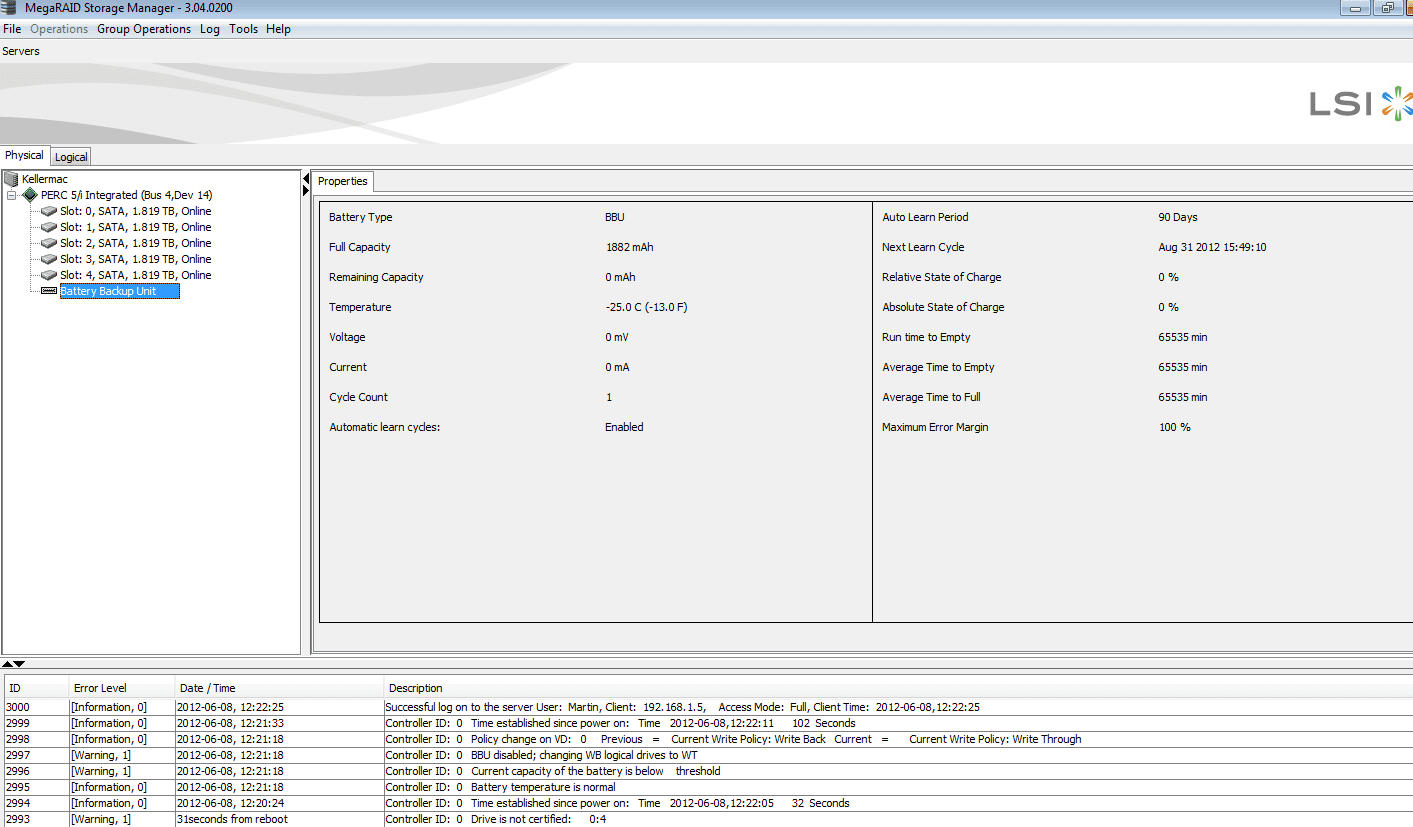
Task: Click the 'BBU disabled' warning log description
Action: pos(542,755)
